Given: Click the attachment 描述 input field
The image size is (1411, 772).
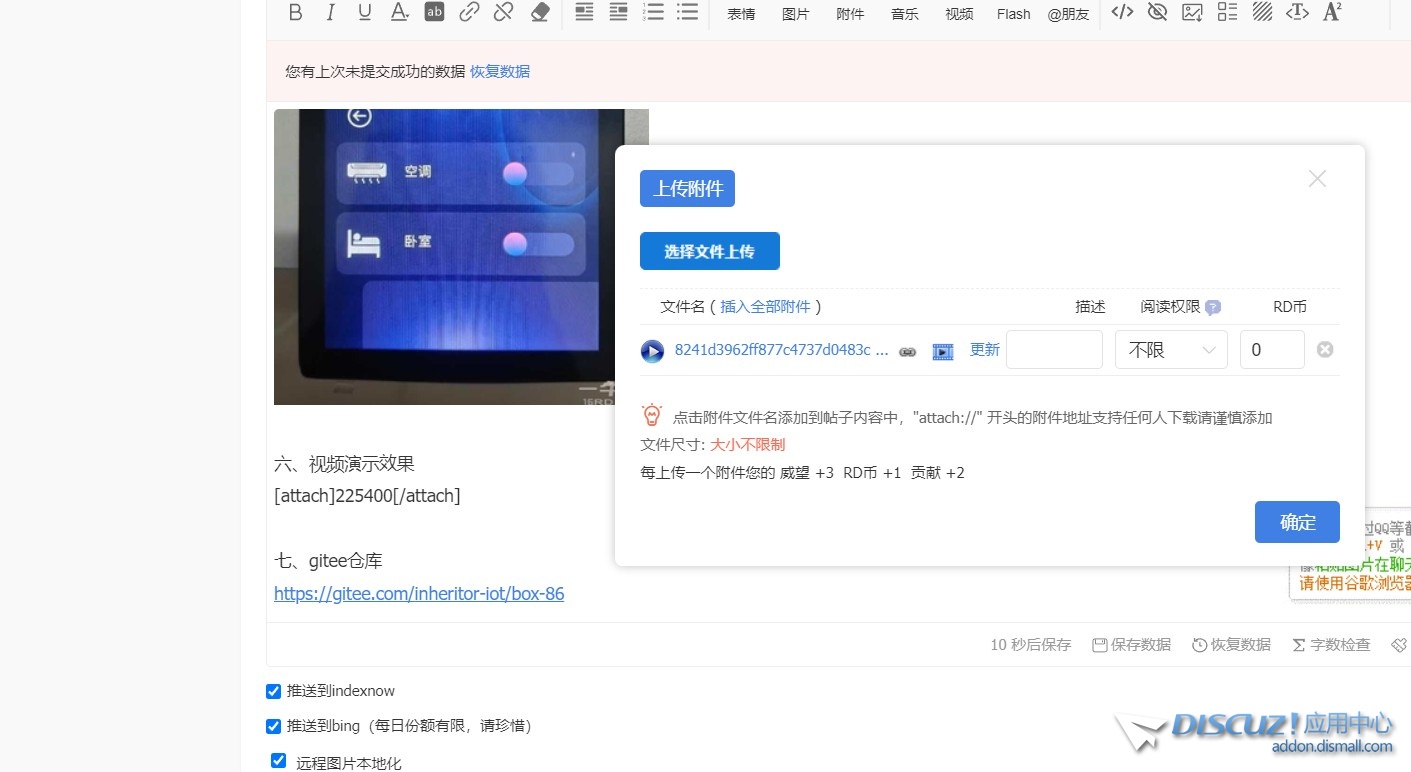Looking at the screenshot, I should pos(1054,350).
